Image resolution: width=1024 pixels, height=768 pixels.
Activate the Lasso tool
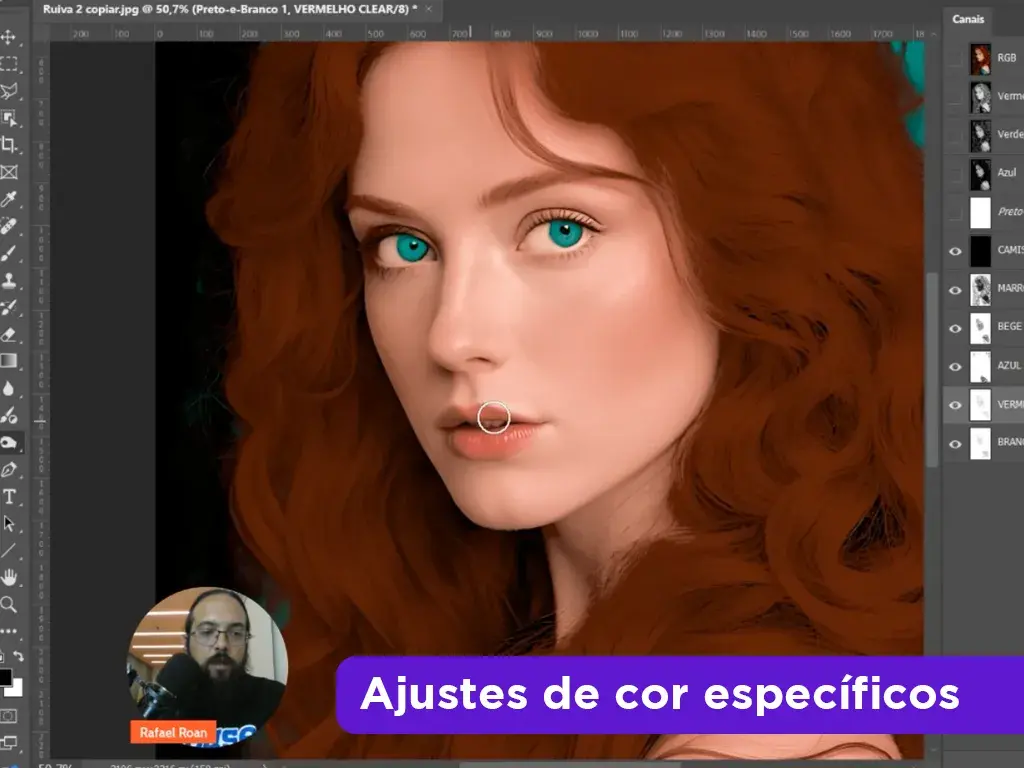pyautogui.click(x=12, y=90)
